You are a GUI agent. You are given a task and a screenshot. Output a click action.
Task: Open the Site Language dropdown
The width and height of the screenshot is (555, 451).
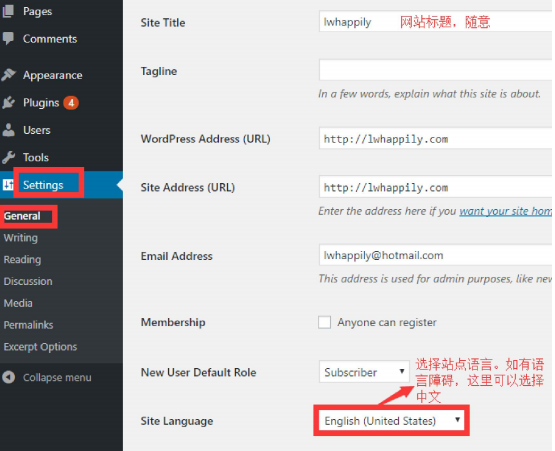(x=391, y=420)
